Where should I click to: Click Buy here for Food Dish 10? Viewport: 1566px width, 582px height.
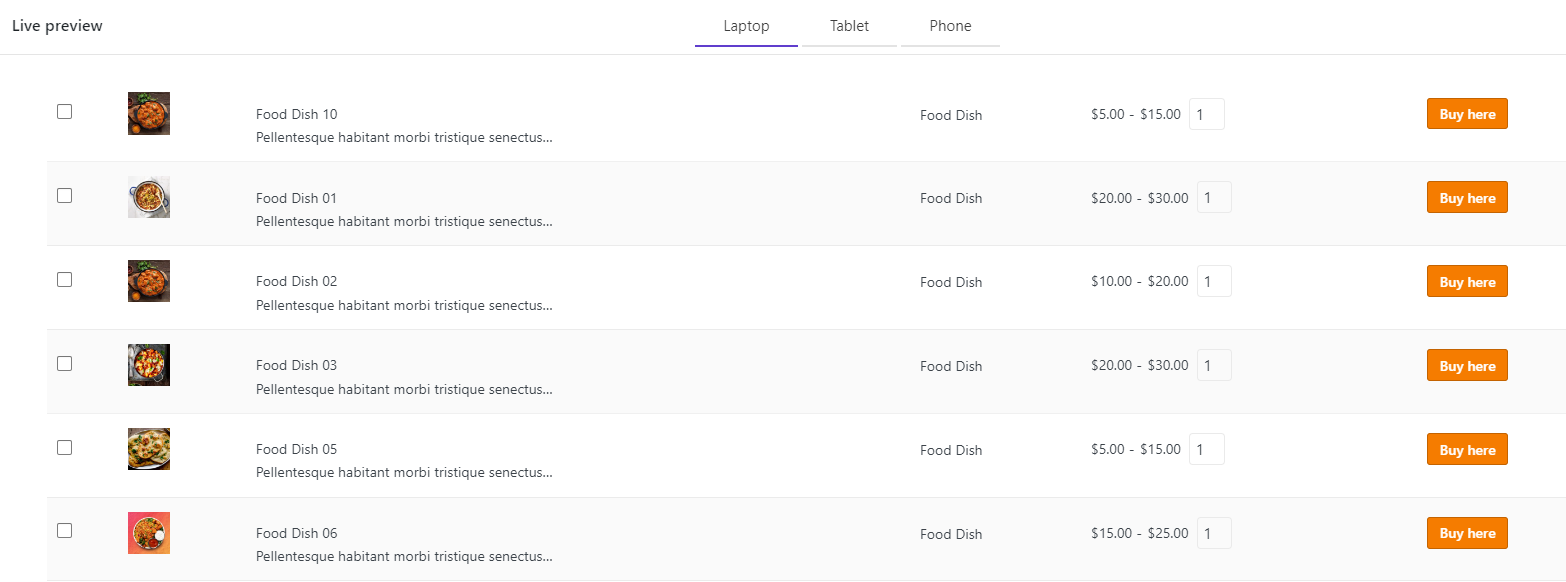tap(1467, 114)
